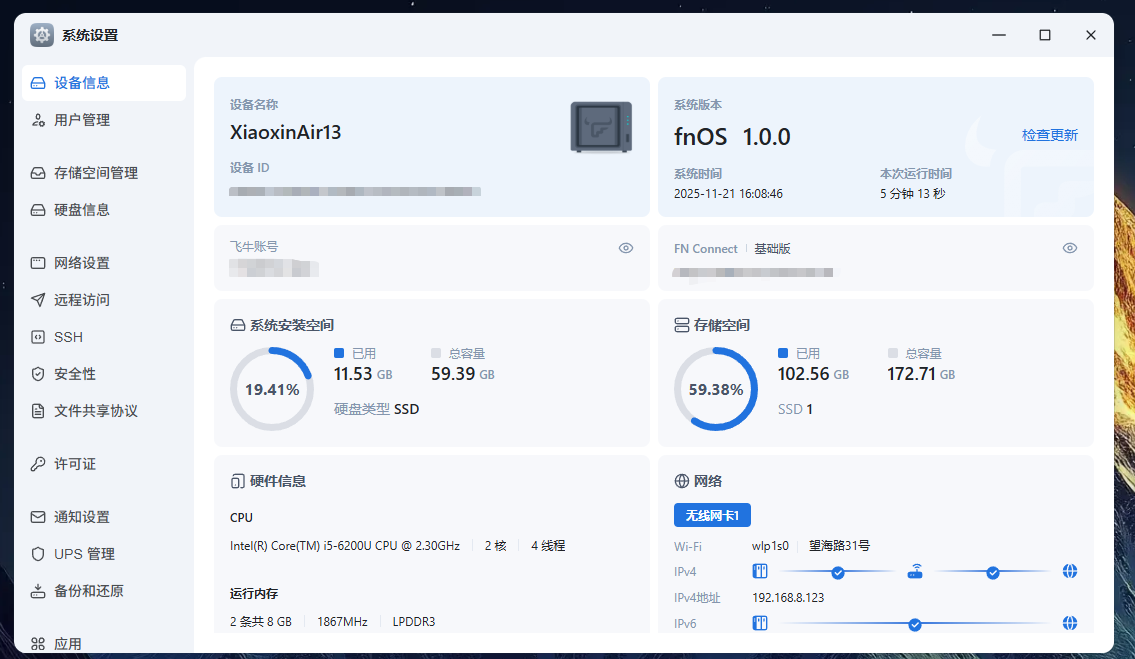The height and width of the screenshot is (659, 1135).
Task: Reveal the 飞牛账号 with eye icon
Action: (x=626, y=248)
